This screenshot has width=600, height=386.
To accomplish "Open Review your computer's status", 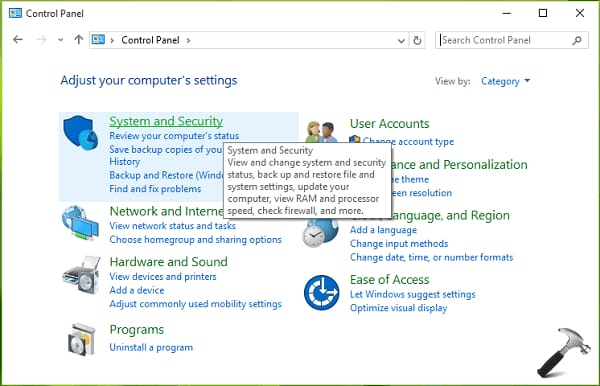I will coord(174,136).
